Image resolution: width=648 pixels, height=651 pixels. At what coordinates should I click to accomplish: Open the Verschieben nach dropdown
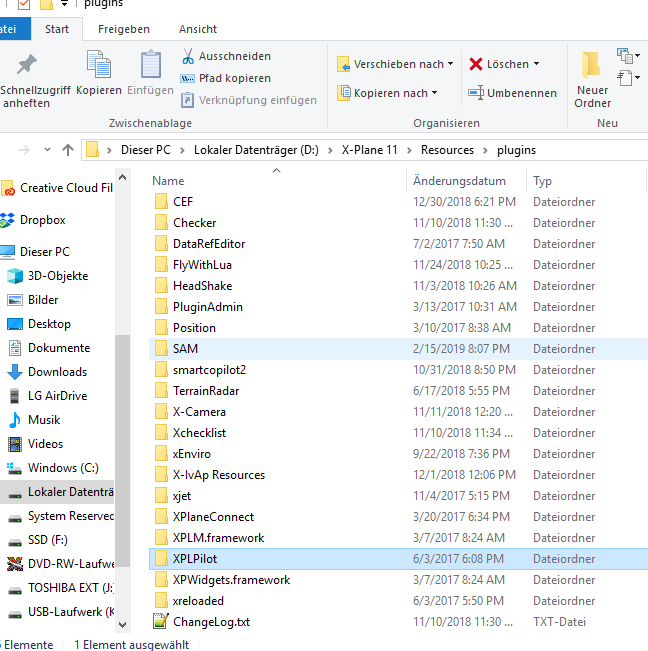pos(395,64)
